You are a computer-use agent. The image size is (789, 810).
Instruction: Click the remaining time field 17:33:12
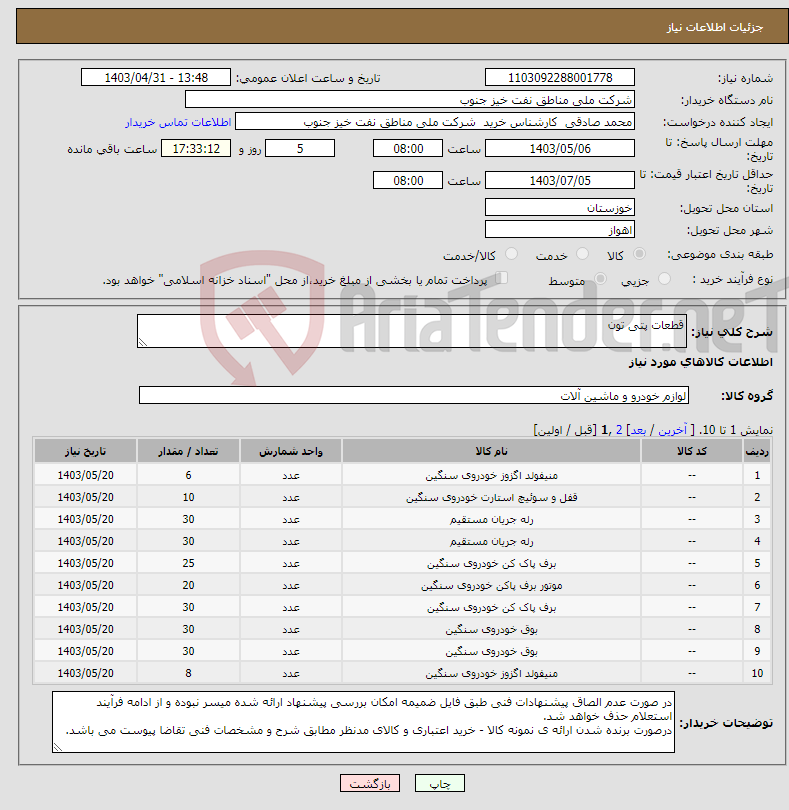click(196, 148)
